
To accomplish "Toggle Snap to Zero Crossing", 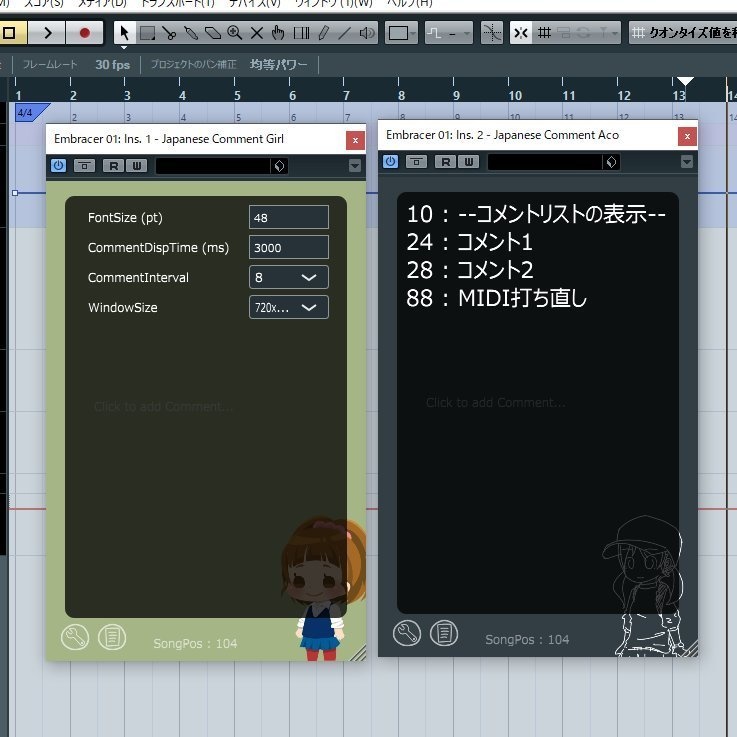I will (x=492, y=33).
